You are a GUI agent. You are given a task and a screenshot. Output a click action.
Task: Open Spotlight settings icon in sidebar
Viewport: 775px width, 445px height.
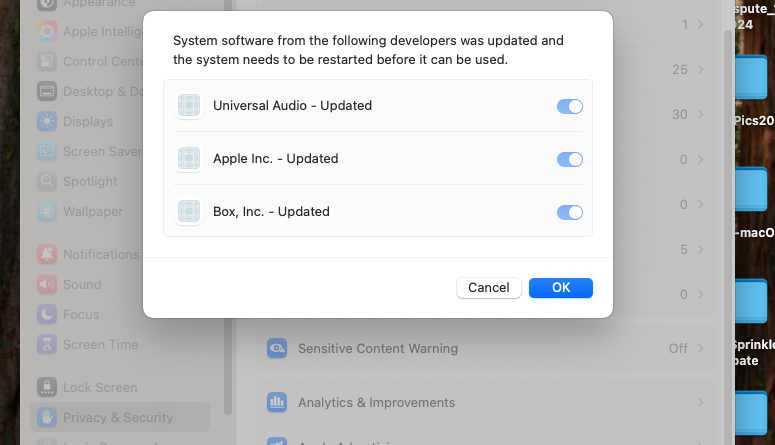click(47, 181)
